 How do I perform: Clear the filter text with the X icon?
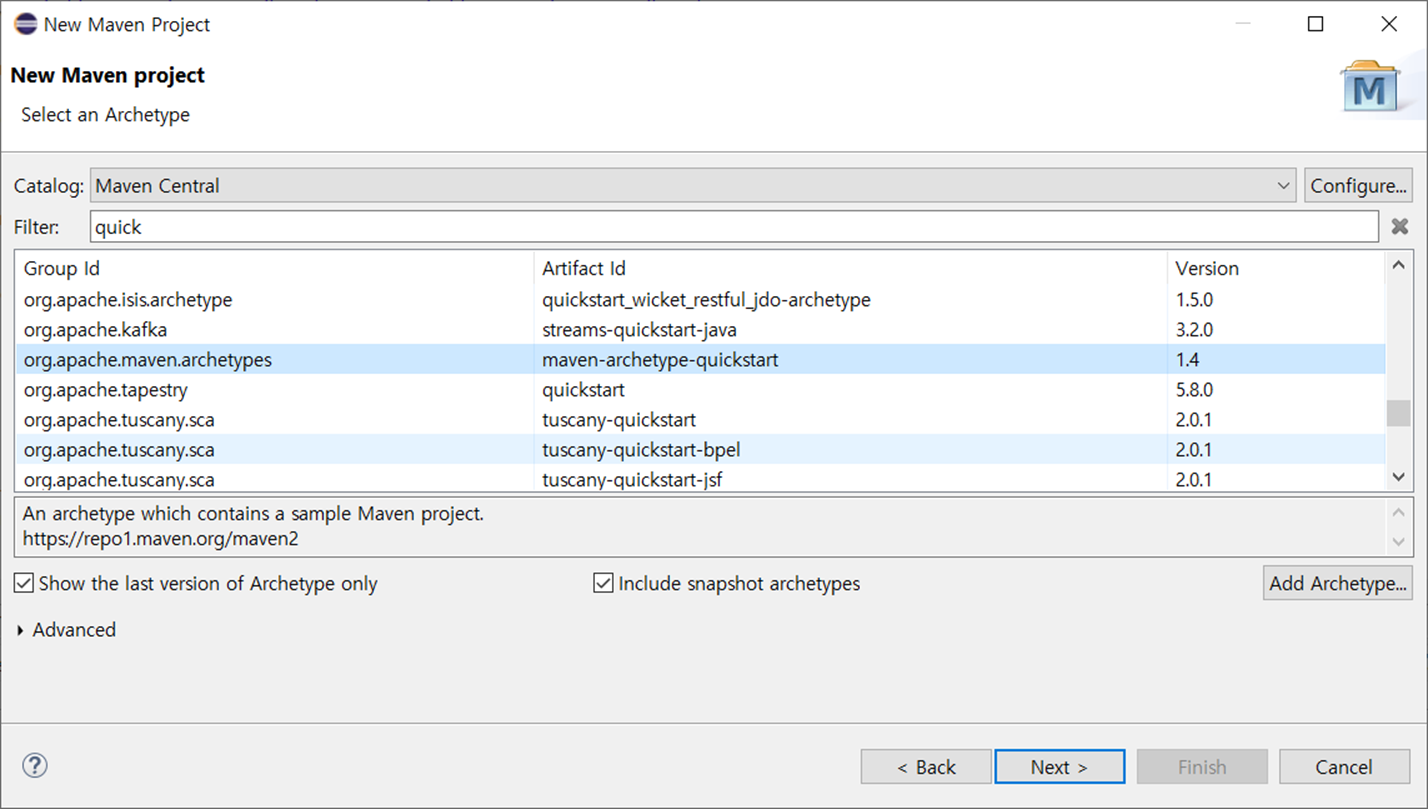[x=1400, y=227]
